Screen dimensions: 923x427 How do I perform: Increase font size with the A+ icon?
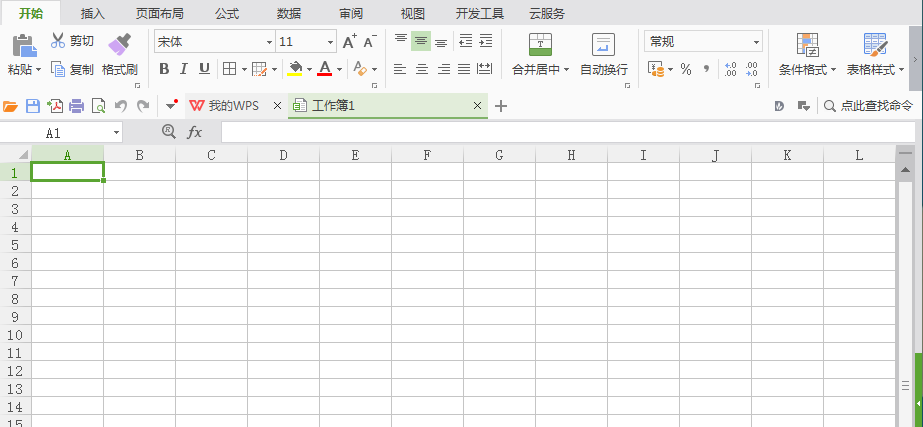tap(350, 42)
